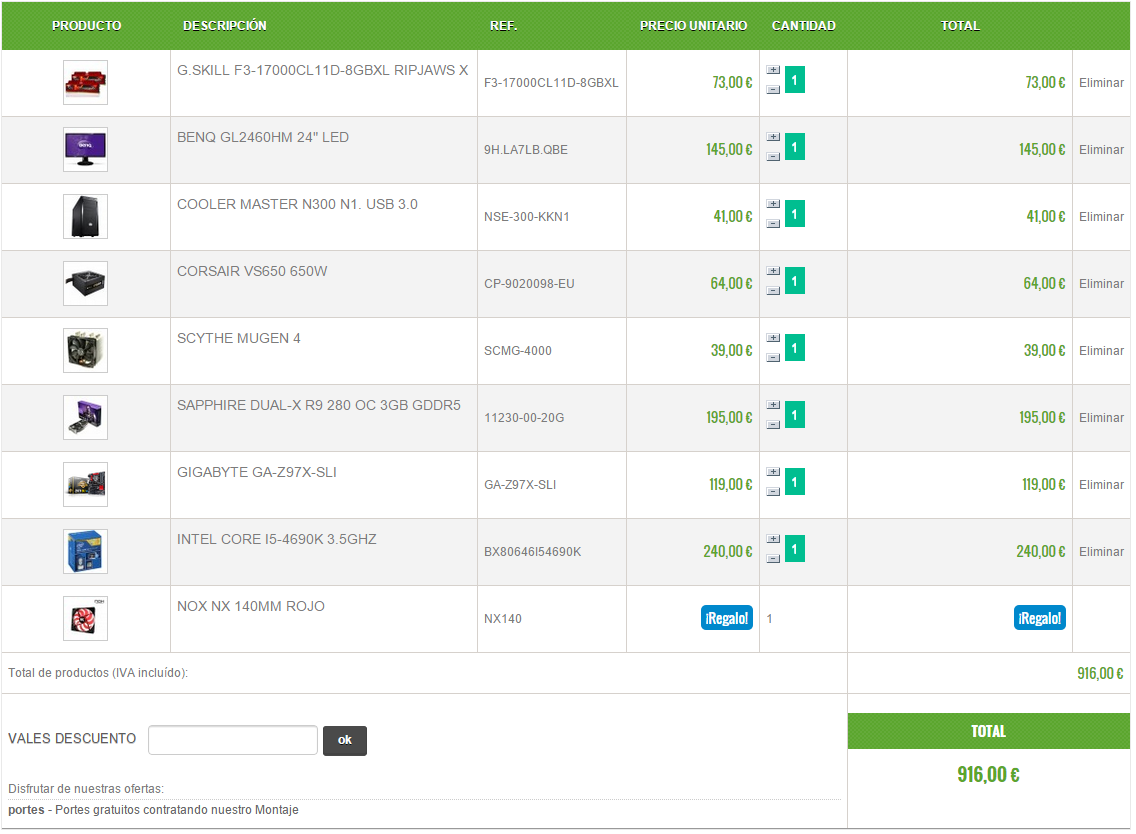Viewport: 1136px width, 834px height.
Task: Remove Cooler Master N300 with Eliminar
Action: pos(1101,217)
